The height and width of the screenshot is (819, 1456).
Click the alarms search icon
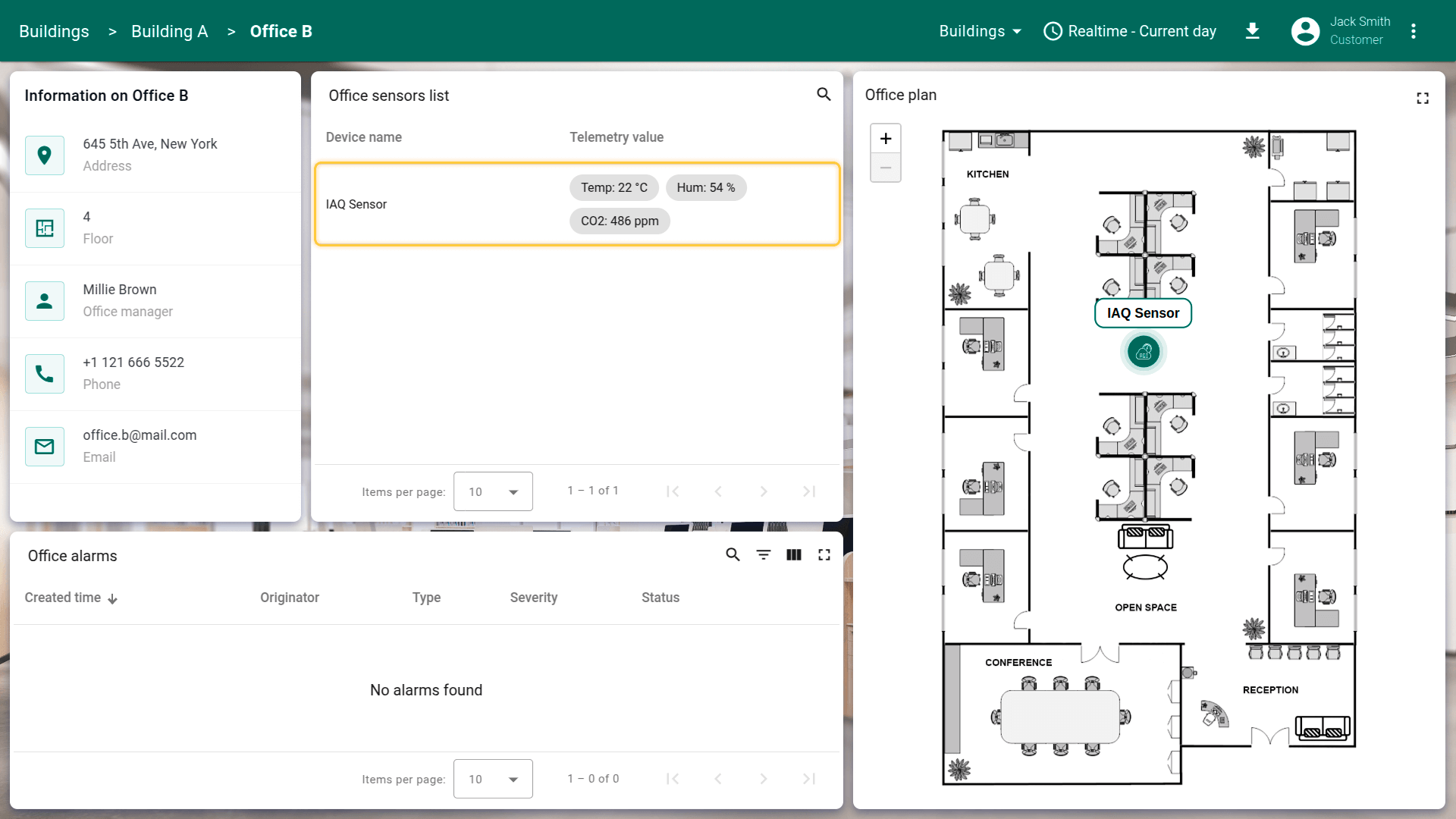[733, 555]
